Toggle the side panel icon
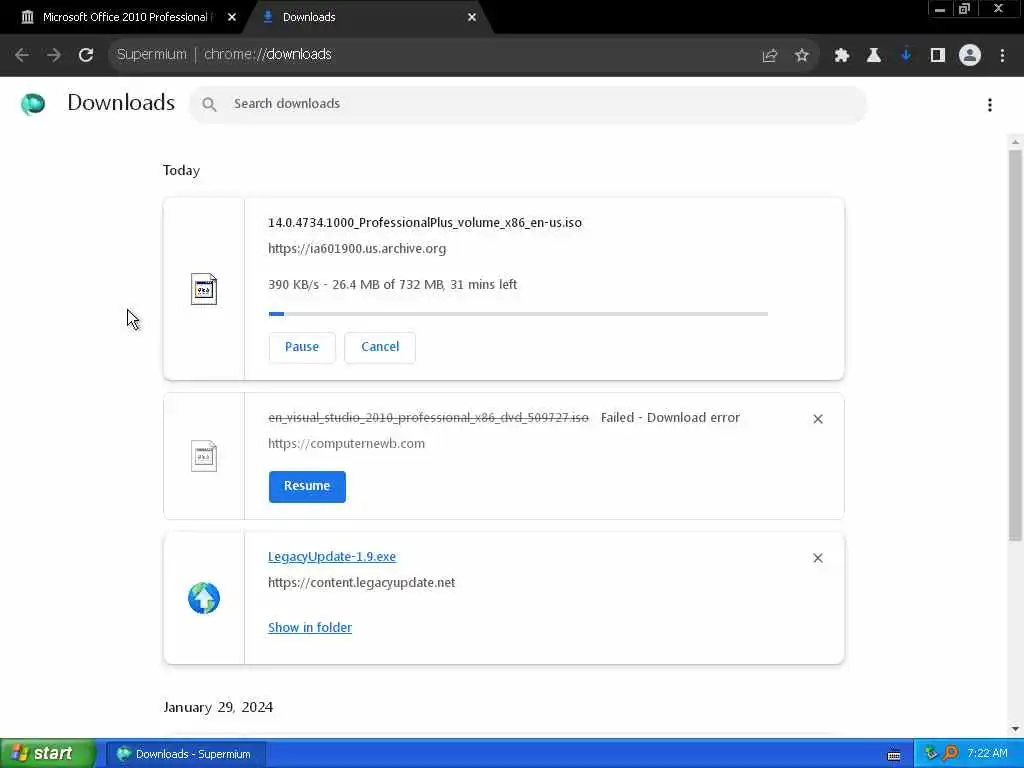The height and width of the screenshot is (768, 1024). 938,56
